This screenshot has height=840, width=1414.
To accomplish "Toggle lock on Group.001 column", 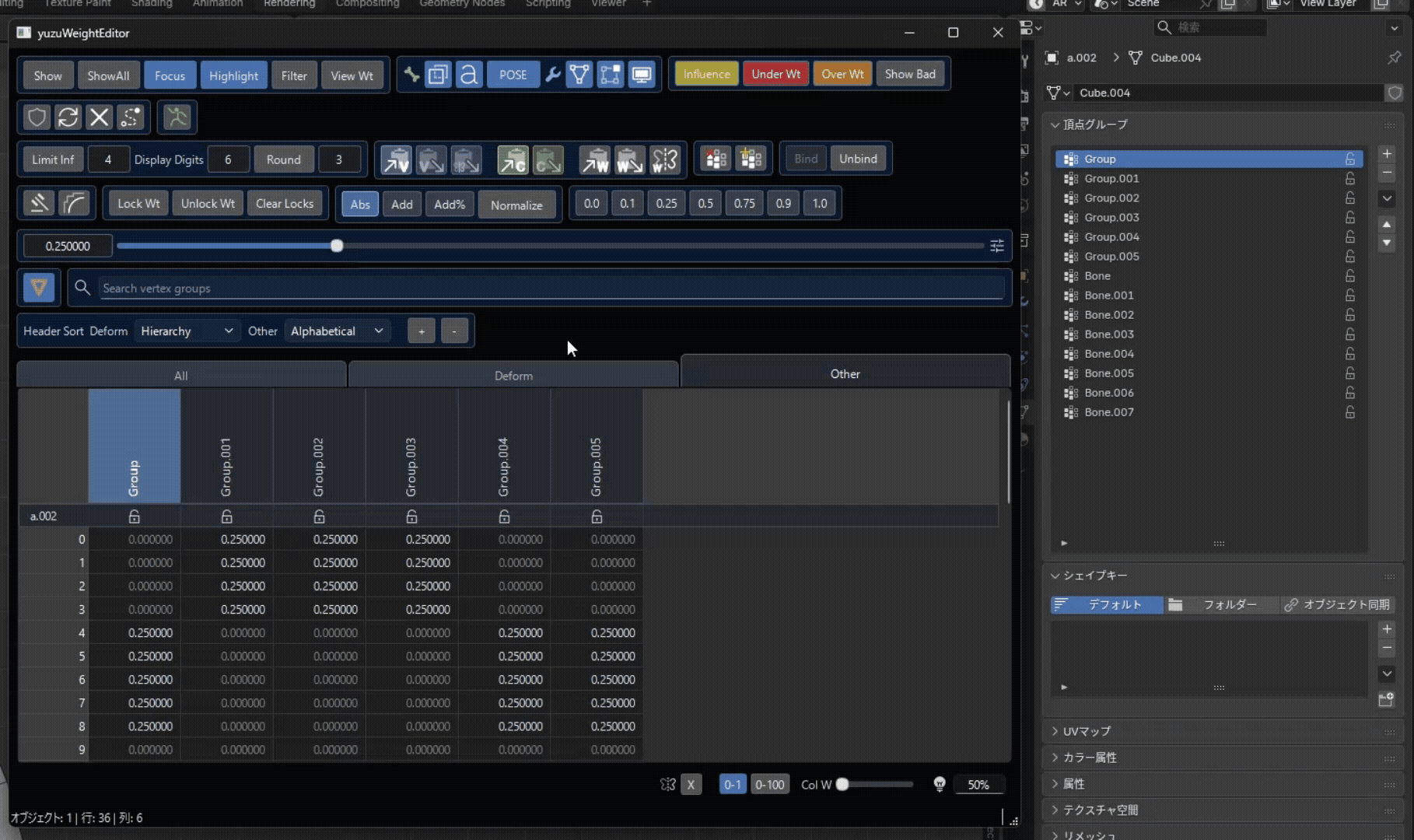I will coord(226,516).
